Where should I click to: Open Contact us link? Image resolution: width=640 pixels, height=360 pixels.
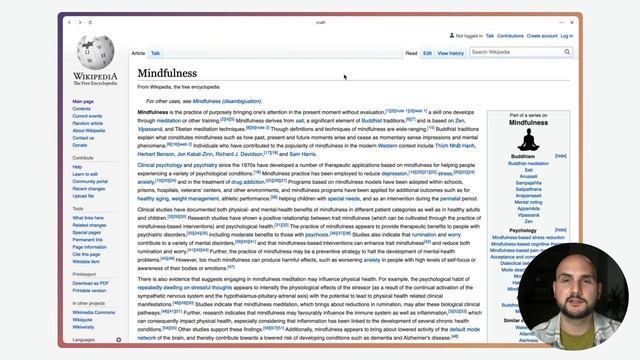pyautogui.click(x=83, y=138)
